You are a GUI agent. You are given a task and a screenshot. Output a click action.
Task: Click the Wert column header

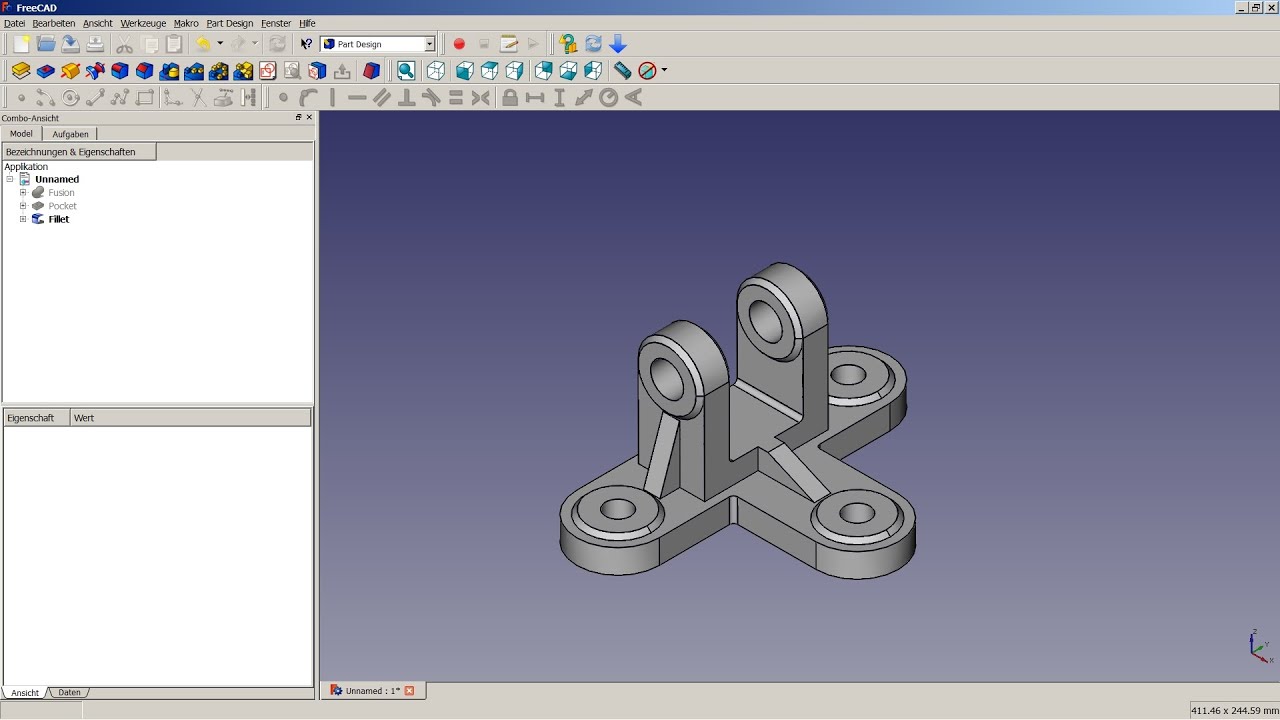click(x=191, y=418)
